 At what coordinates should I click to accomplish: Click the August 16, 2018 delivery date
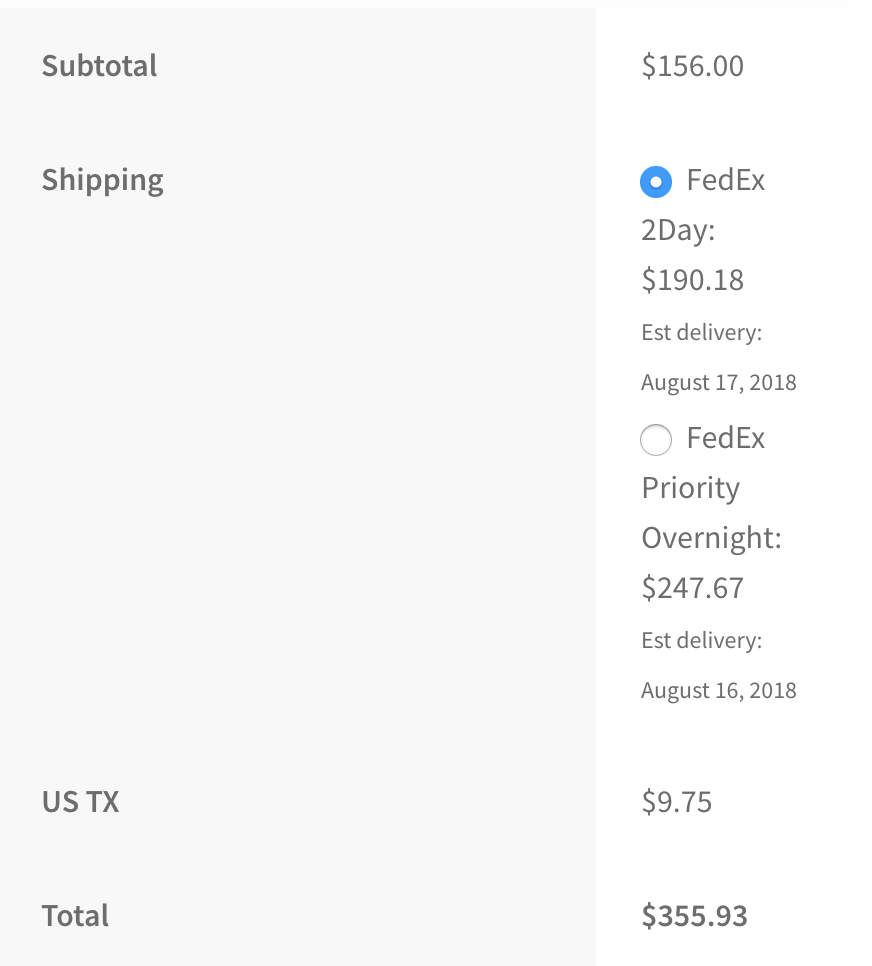tap(718, 690)
